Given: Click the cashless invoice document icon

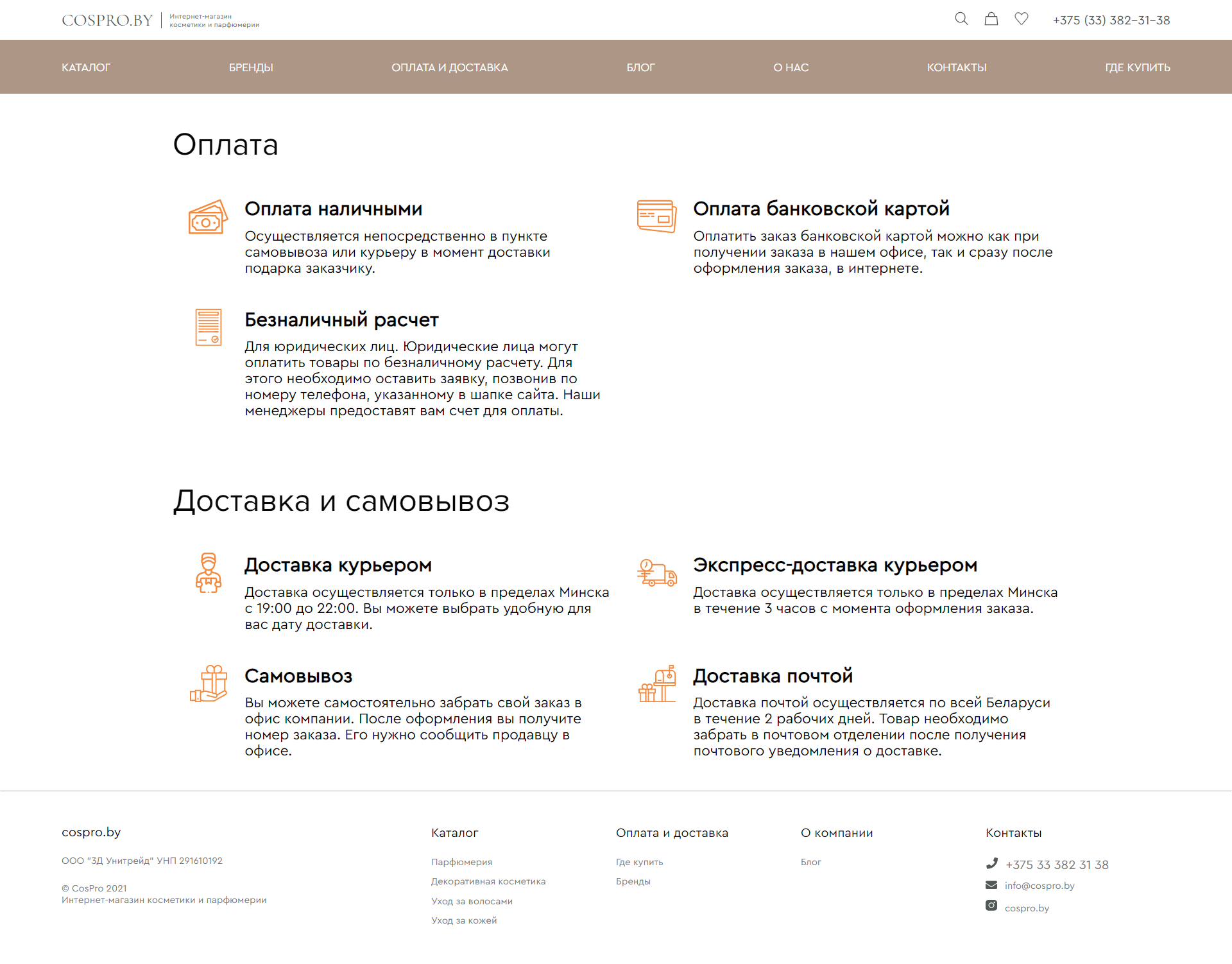Looking at the screenshot, I should click(208, 327).
